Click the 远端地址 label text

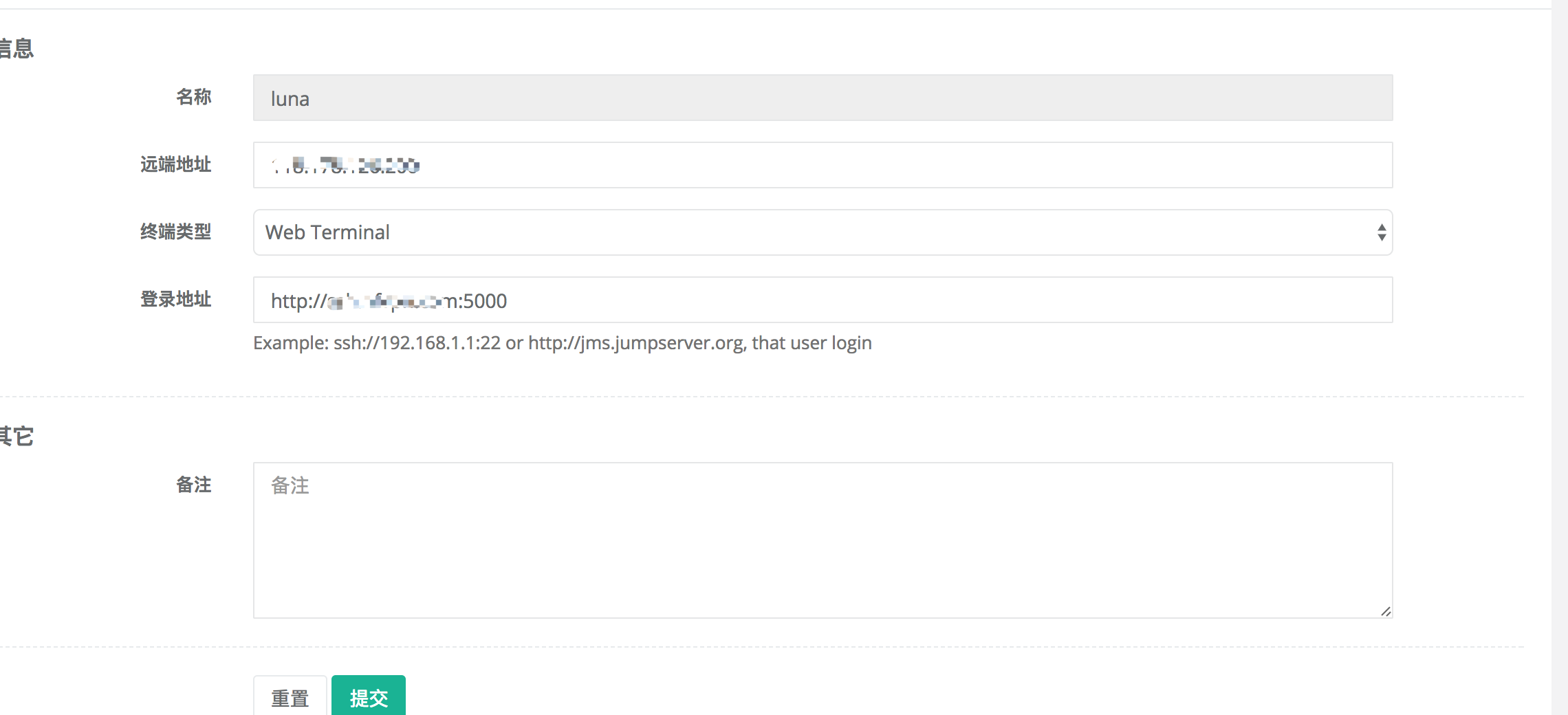(177, 164)
